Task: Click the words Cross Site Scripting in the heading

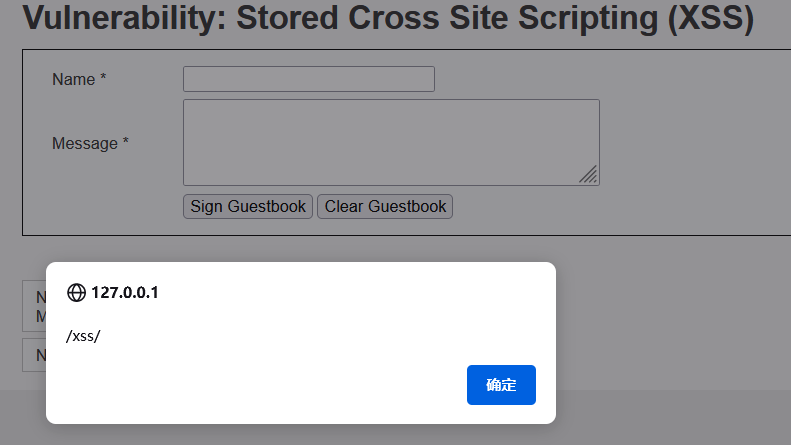Action: [x=502, y=18]
